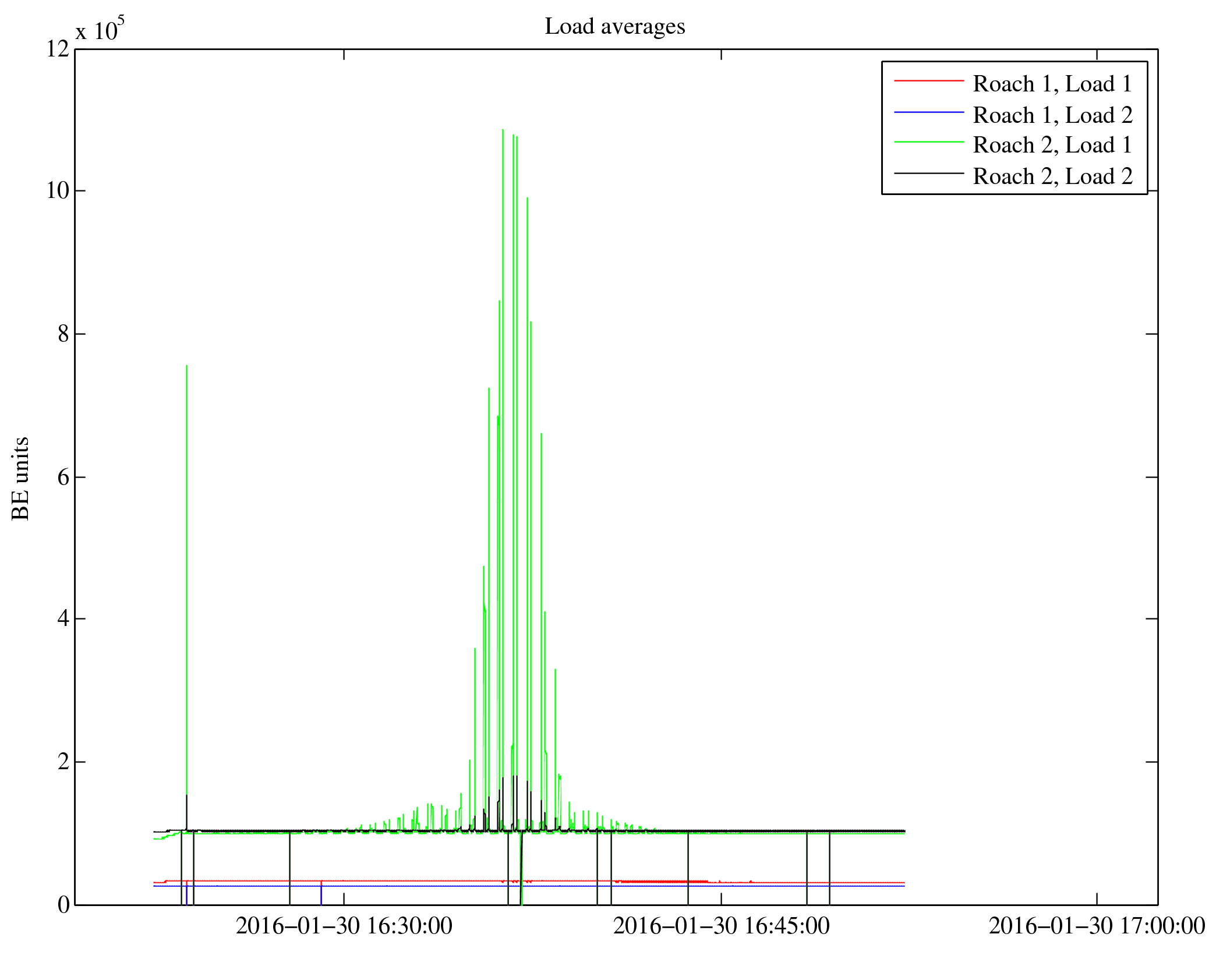Select the 'Roach 2, Load 2' legend label
Viewport: 1216px width, 980px height.
pyautogui.click(x=1052, y=176)
